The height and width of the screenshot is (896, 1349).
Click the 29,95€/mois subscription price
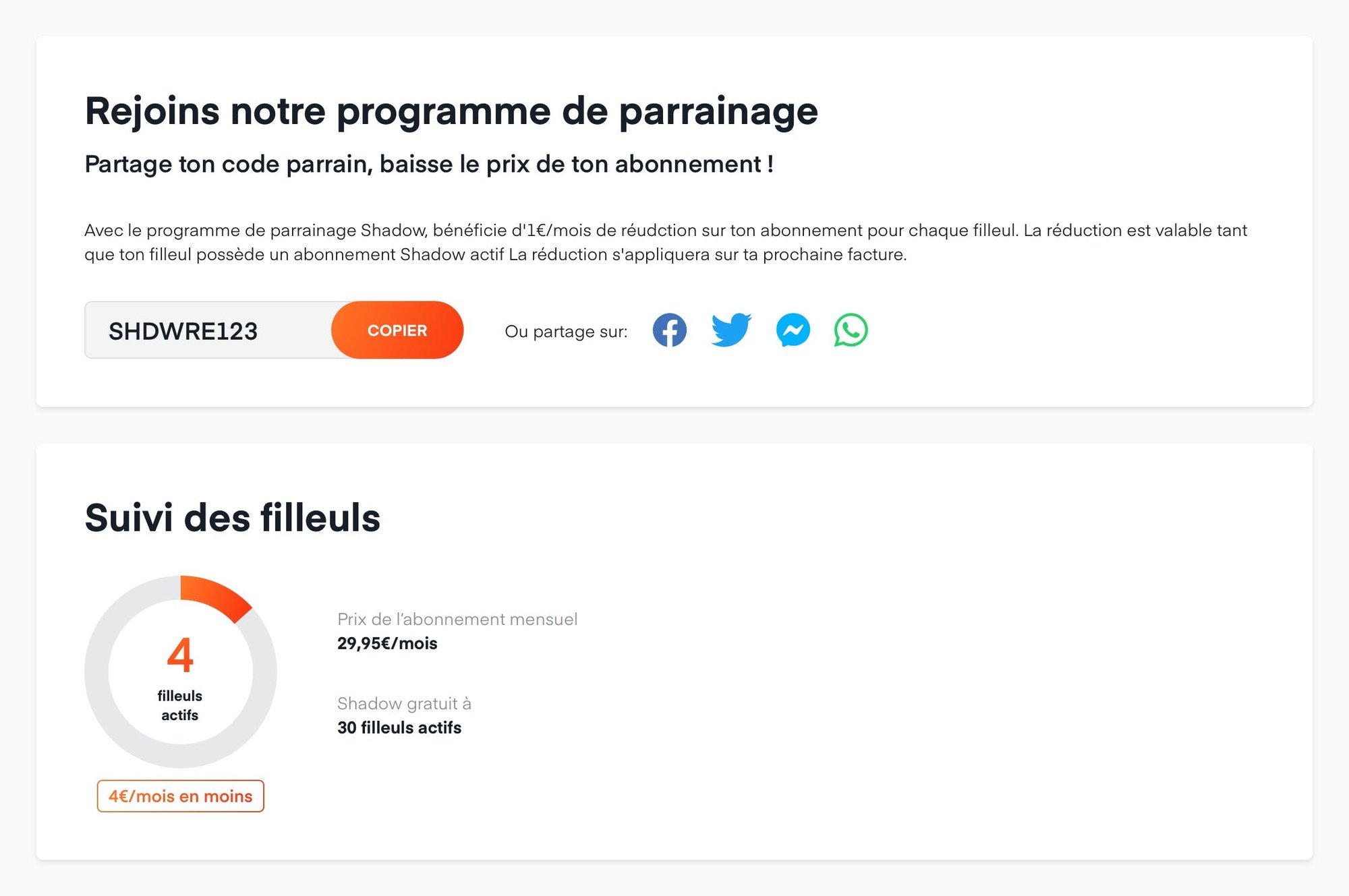point(387,643)
